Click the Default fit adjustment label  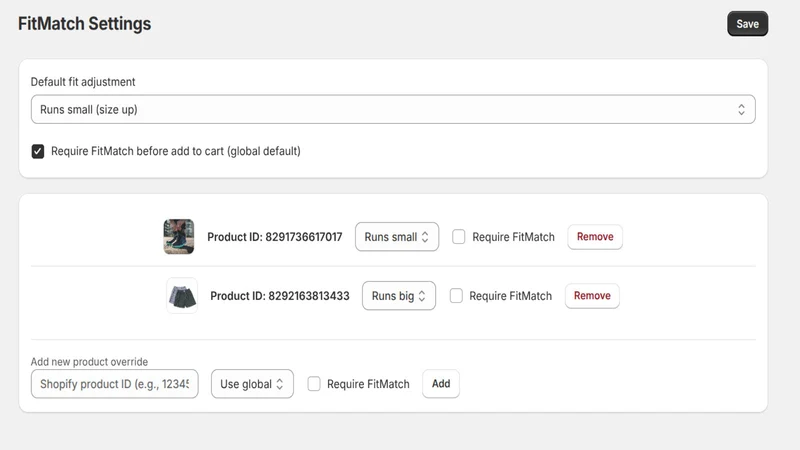click(83, 82)
